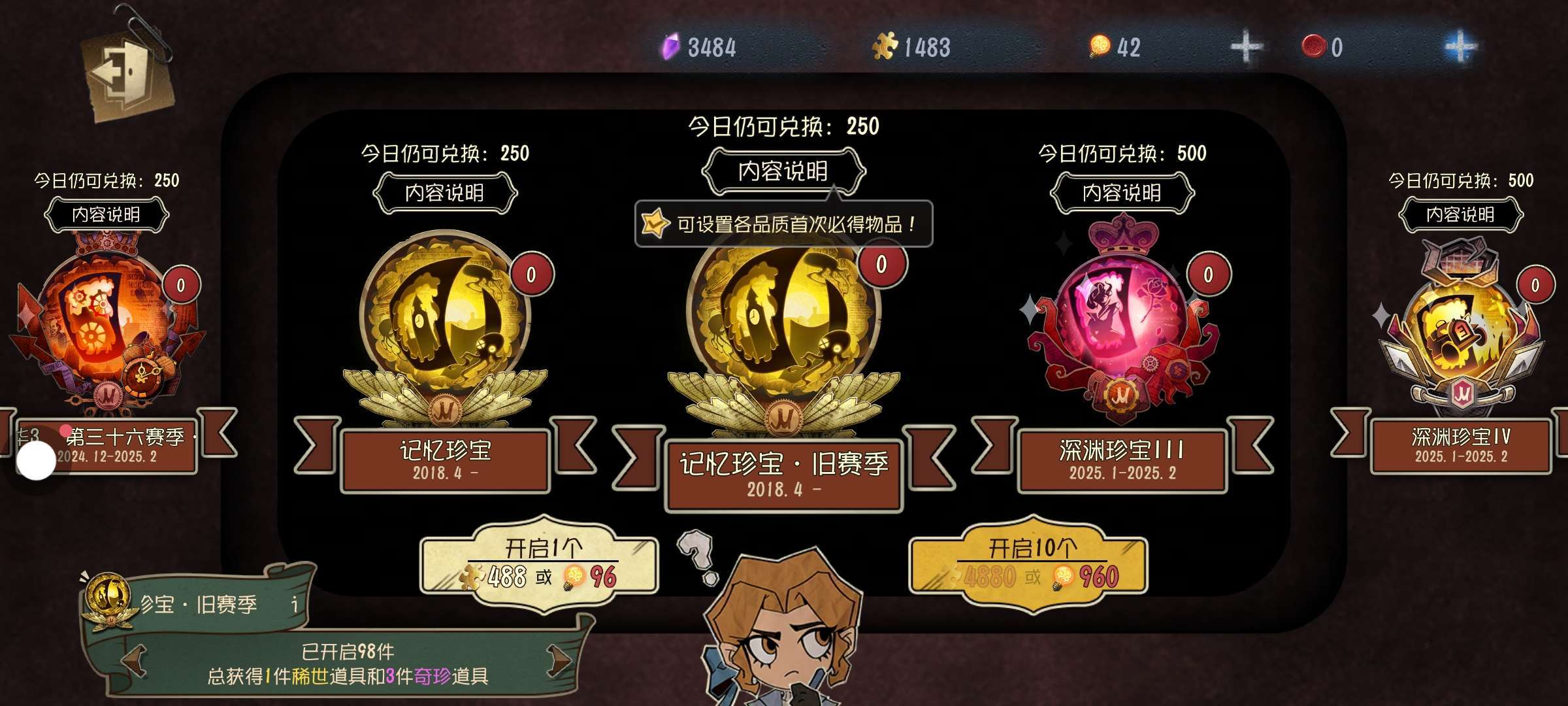Open info icon on 旧赛季 banner
The image size is (1568, 706).
tap(295, 603)
